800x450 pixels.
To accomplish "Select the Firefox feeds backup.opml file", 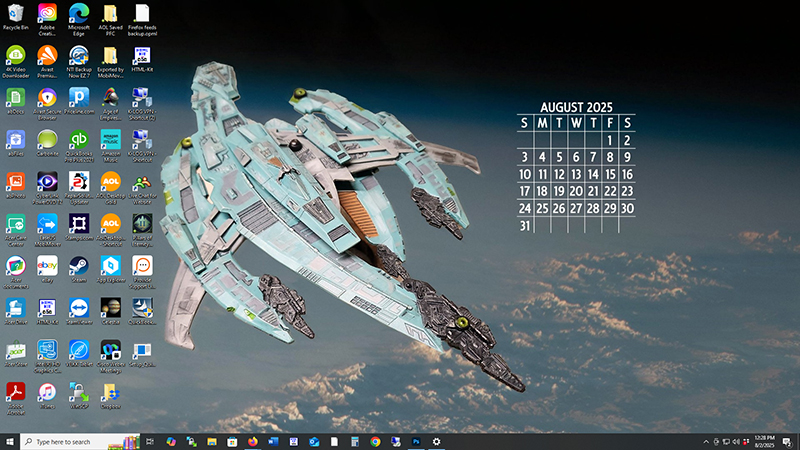I will click(x=142, y=19).
